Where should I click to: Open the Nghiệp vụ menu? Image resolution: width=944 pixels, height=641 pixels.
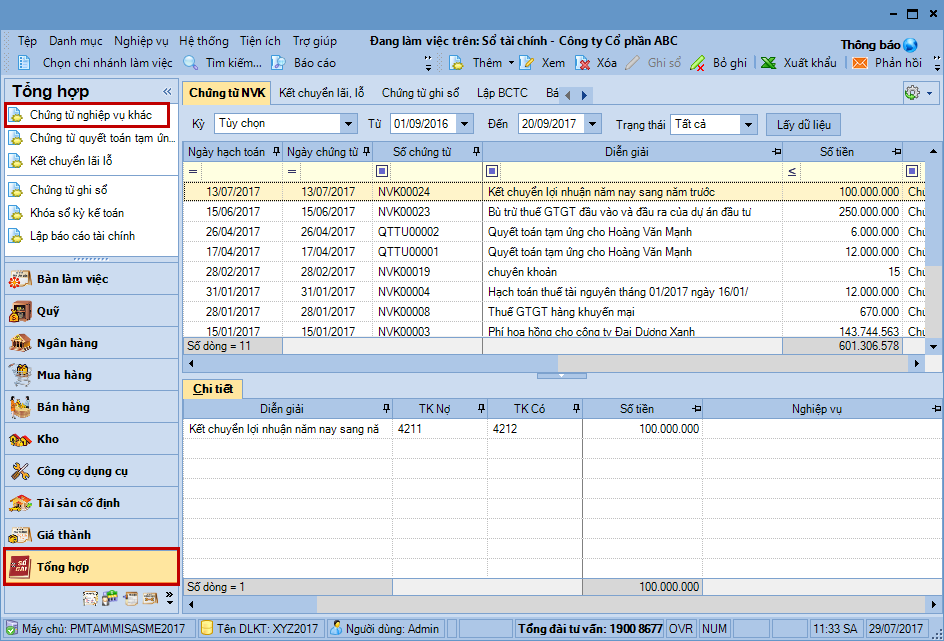click(x=140, y=41)
